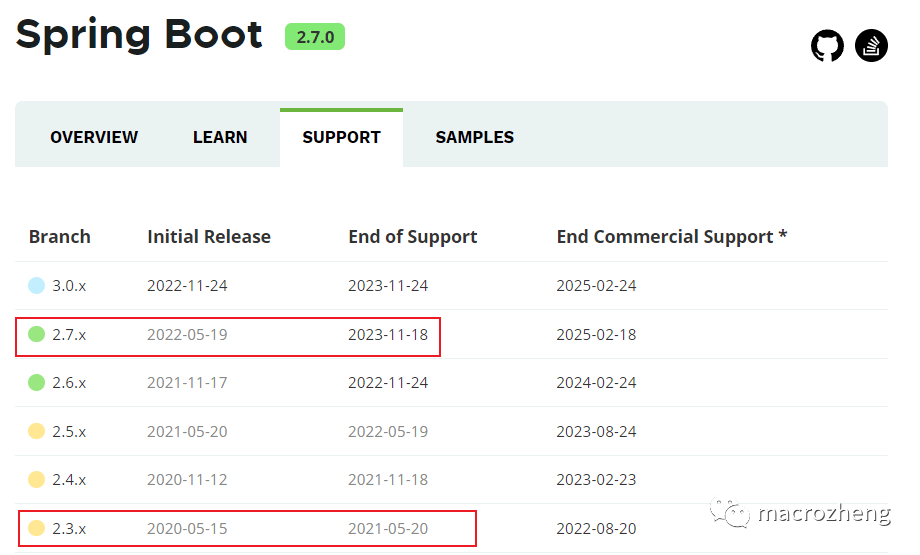Select the 2.4.x branch label
The width and height of the screenshot is (920, 555).
[69, 479]
